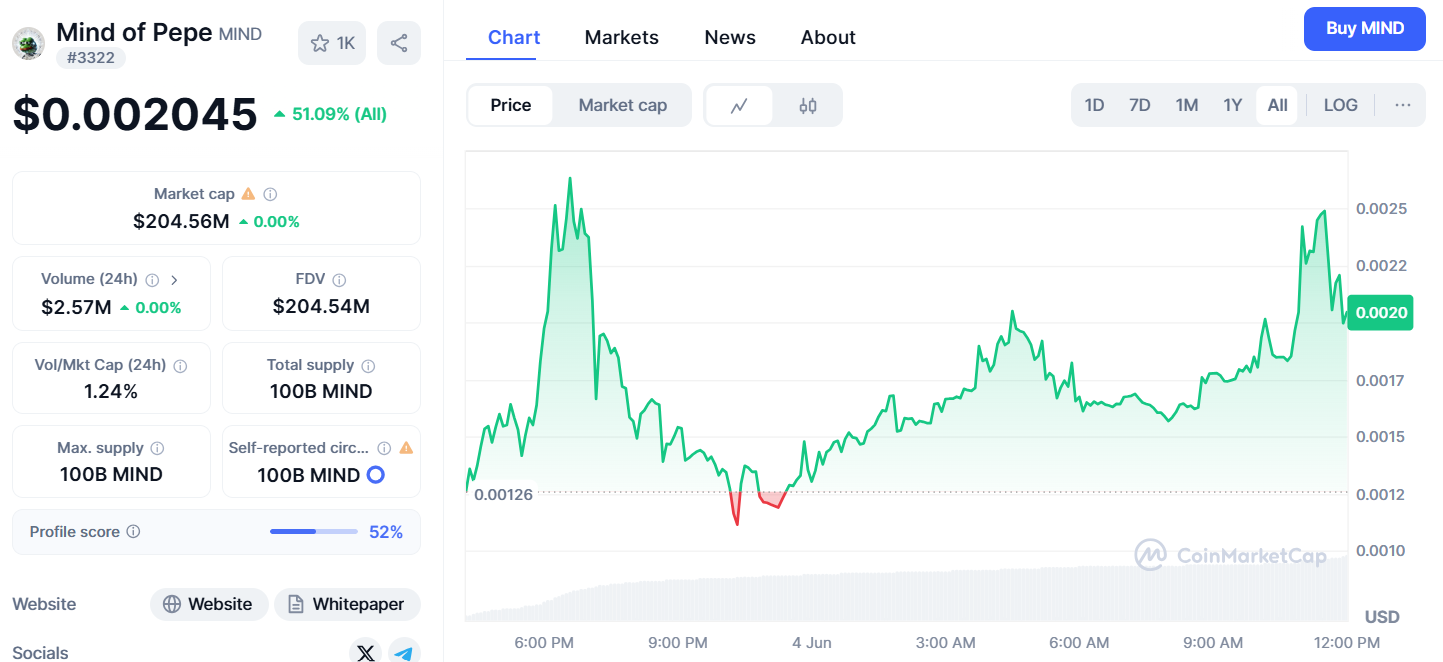Select the Market cap chart toggle
This screenshot has height=662, width=1443.
coord(622,105)
